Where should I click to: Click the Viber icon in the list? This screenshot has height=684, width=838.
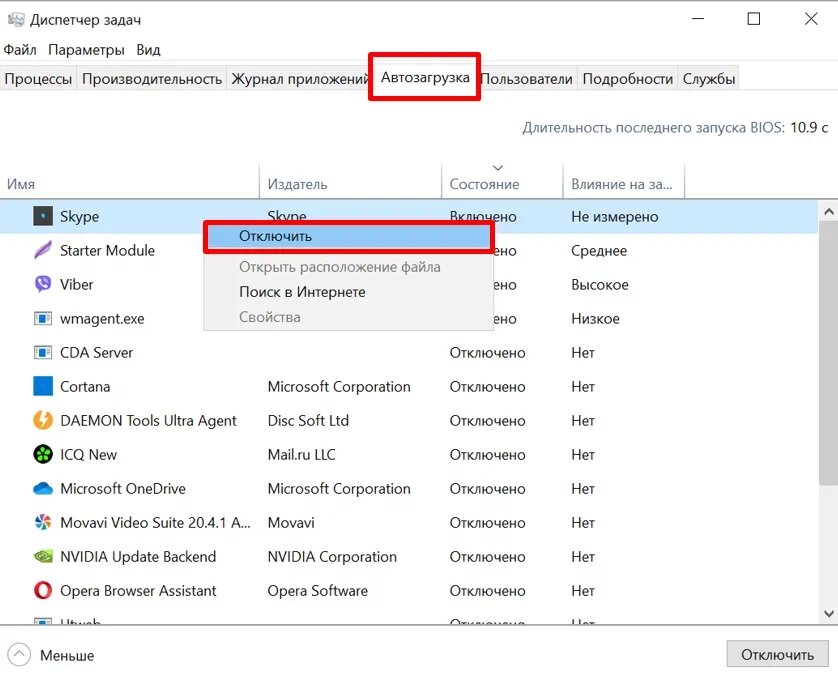point(43,284)
